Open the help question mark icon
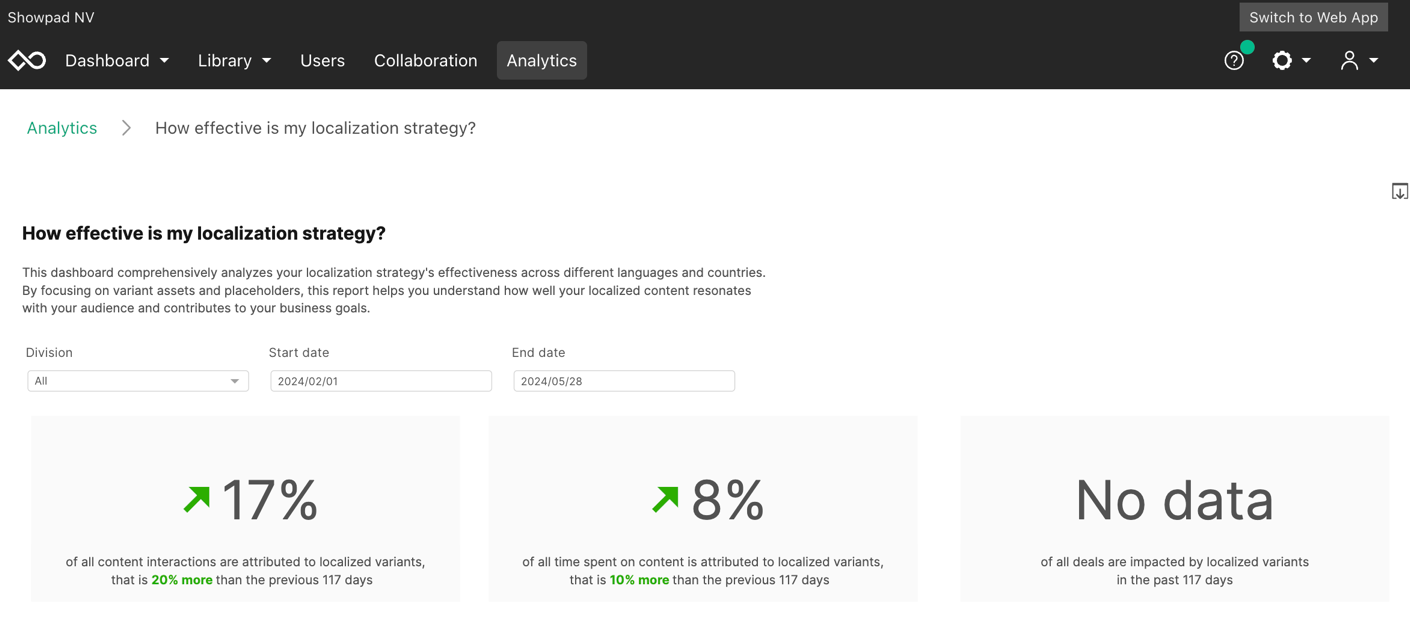 1234,61
